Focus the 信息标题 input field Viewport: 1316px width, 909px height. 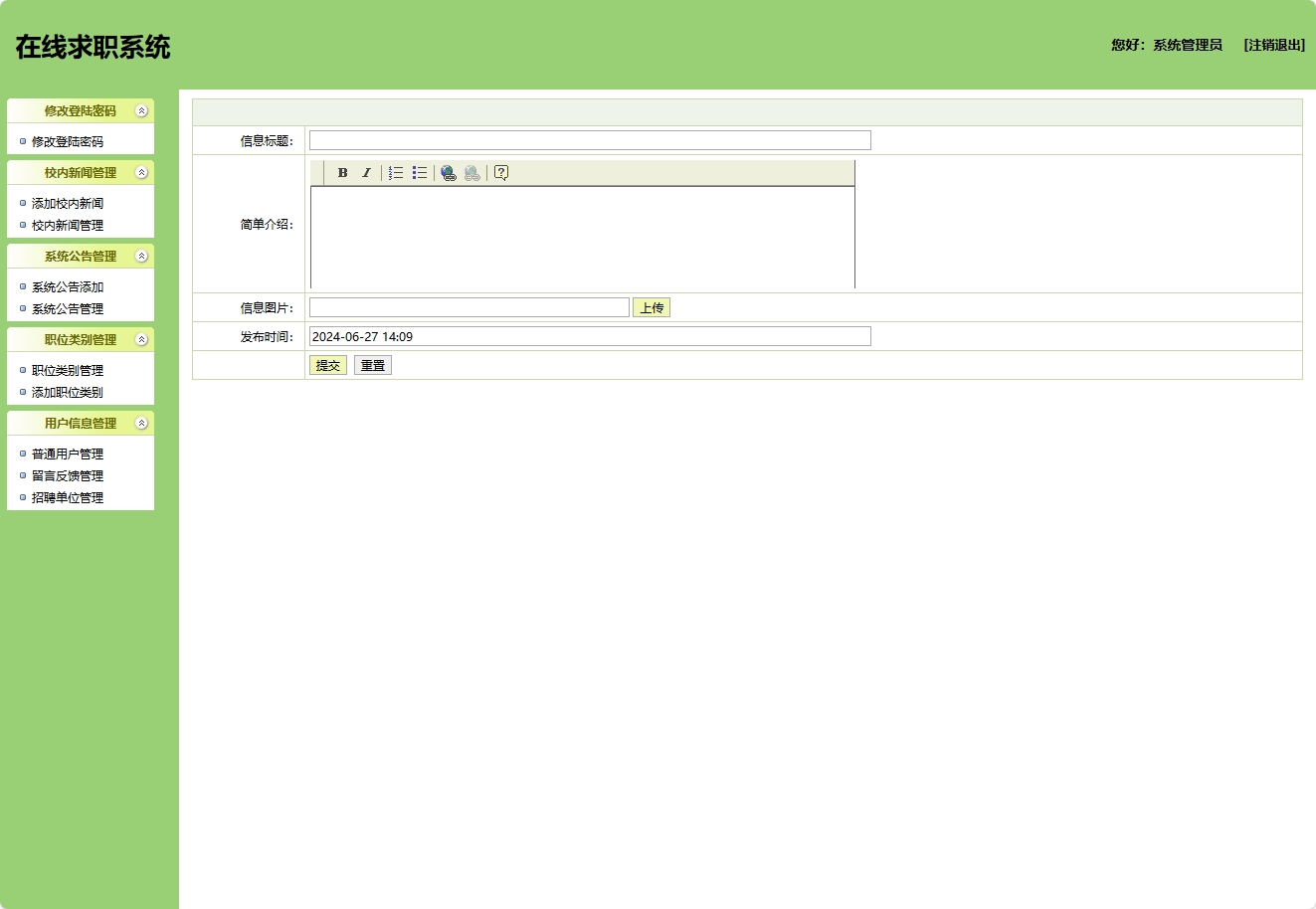[x=590, y=140]
